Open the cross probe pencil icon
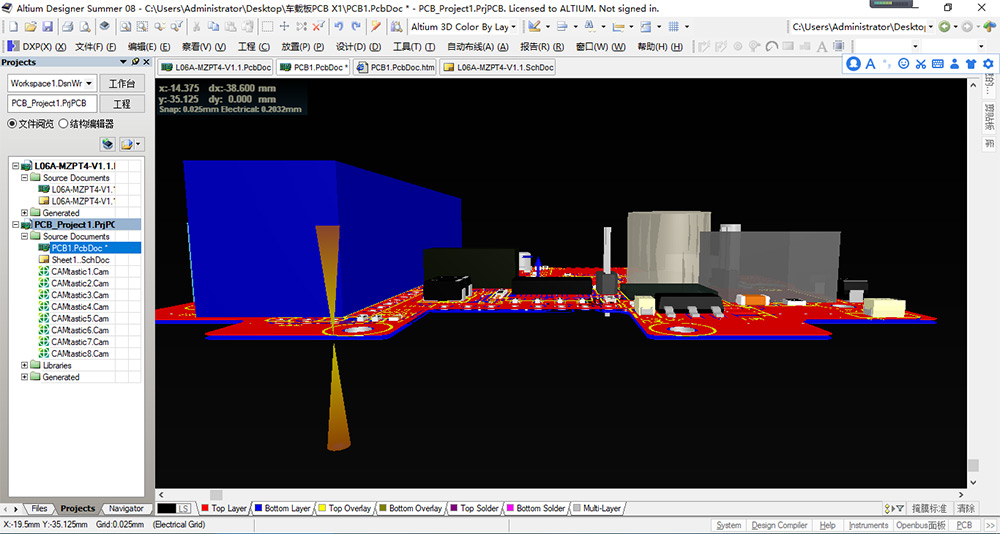The image size is (1000, 534). pyautogui.click(x=376, y=27)
